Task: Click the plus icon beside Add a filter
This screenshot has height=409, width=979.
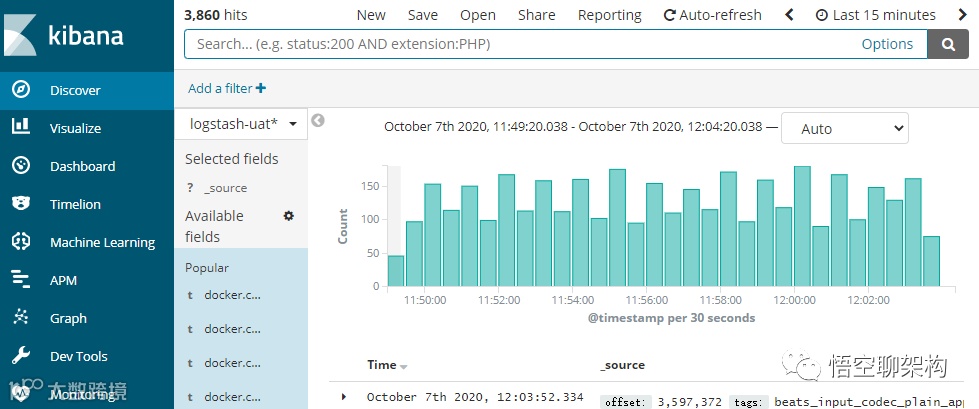Action: coord(261,88)
